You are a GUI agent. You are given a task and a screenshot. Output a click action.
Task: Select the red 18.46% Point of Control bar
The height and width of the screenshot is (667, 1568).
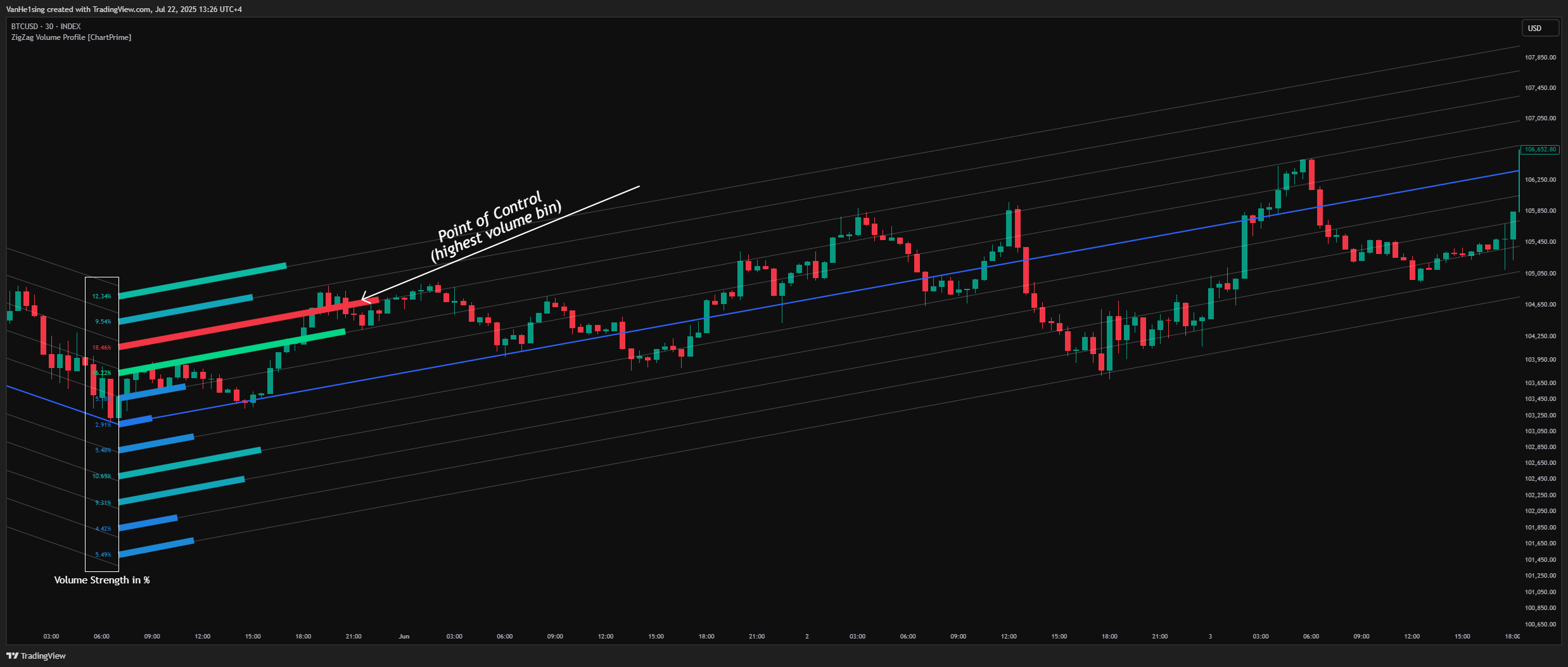248,323
